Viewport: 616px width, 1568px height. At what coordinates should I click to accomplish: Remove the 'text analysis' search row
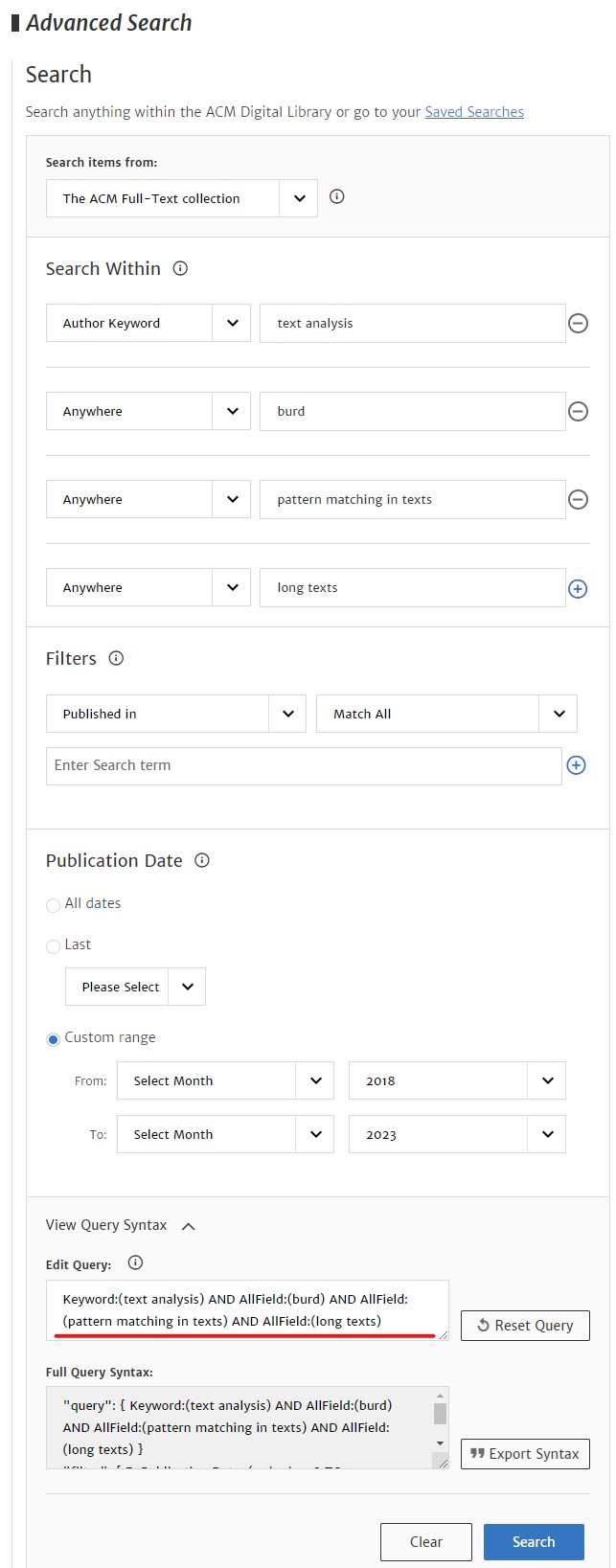[578, 324]
